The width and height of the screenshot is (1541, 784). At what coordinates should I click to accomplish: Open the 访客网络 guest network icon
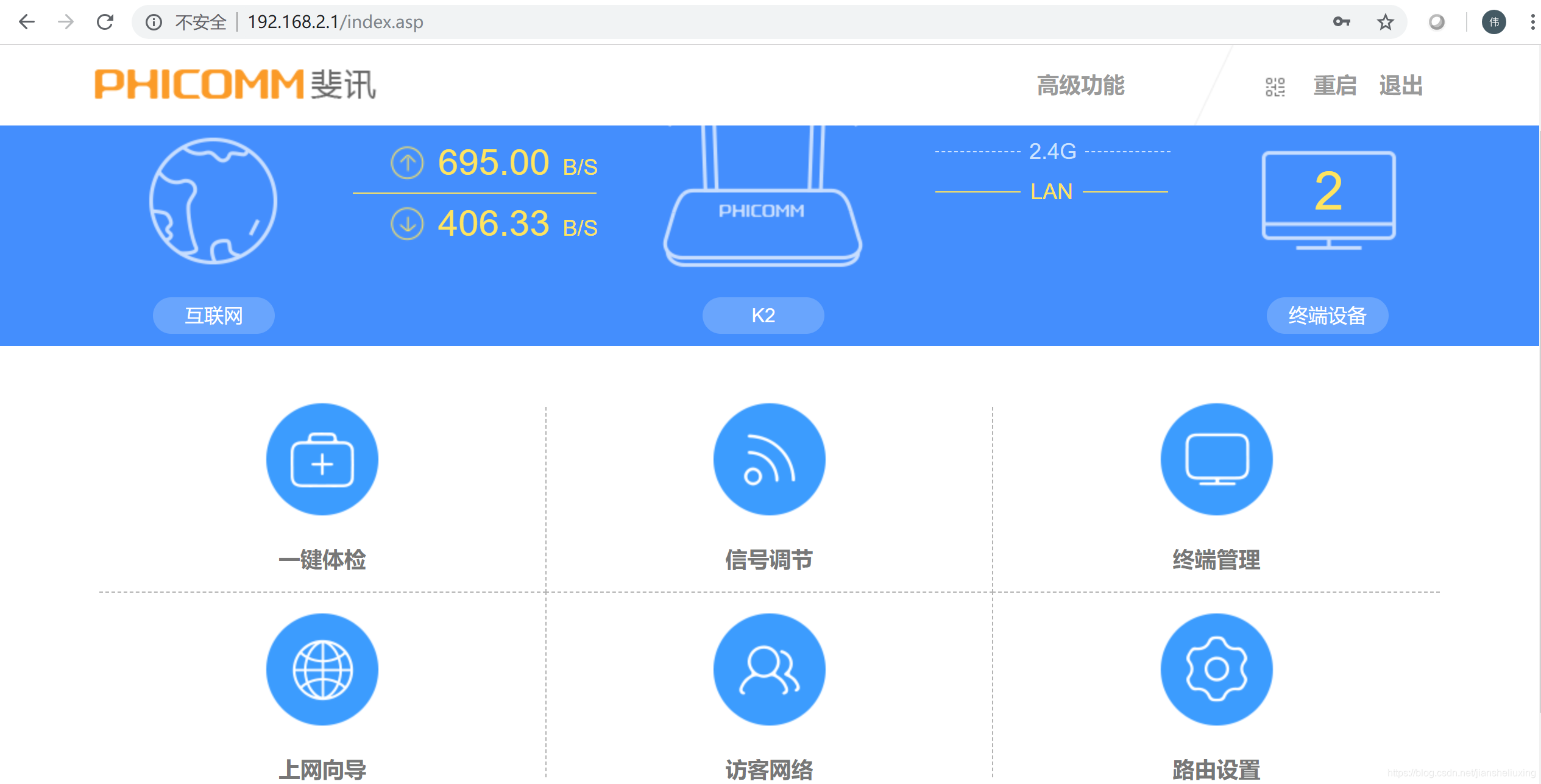coord(769,669)
